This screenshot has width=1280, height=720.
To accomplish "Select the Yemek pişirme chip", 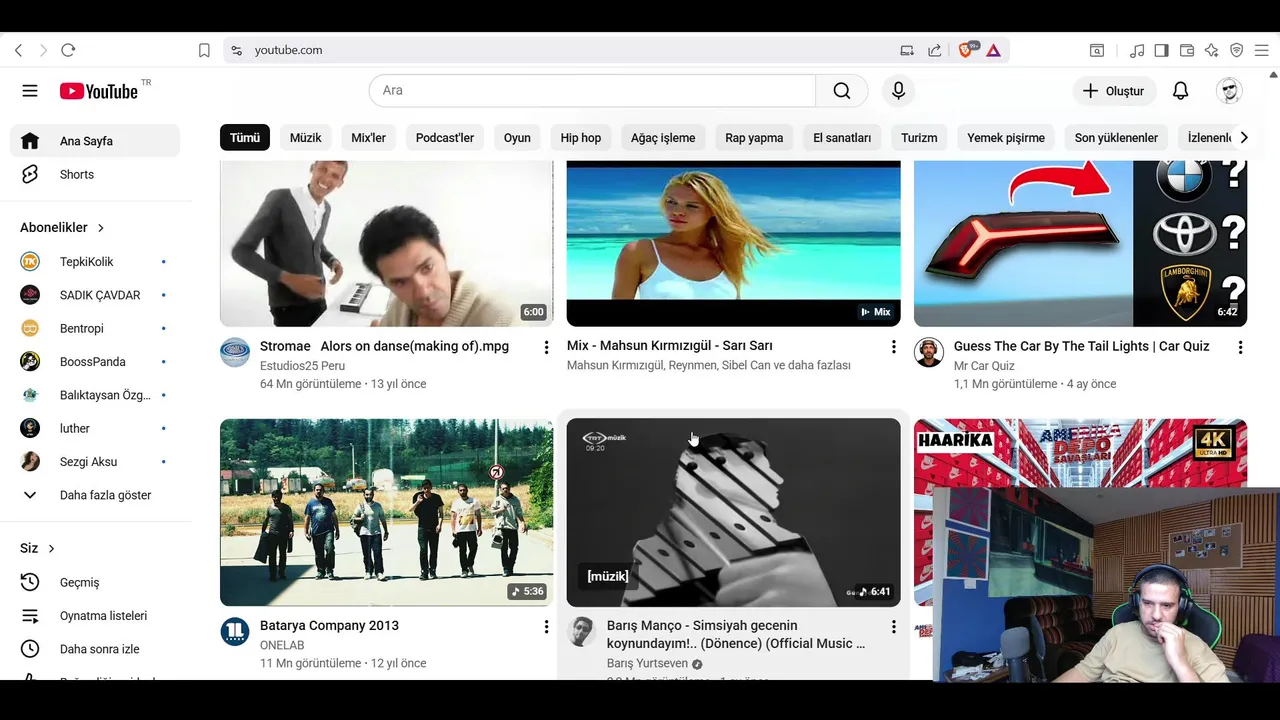I will coord(1006,138).
